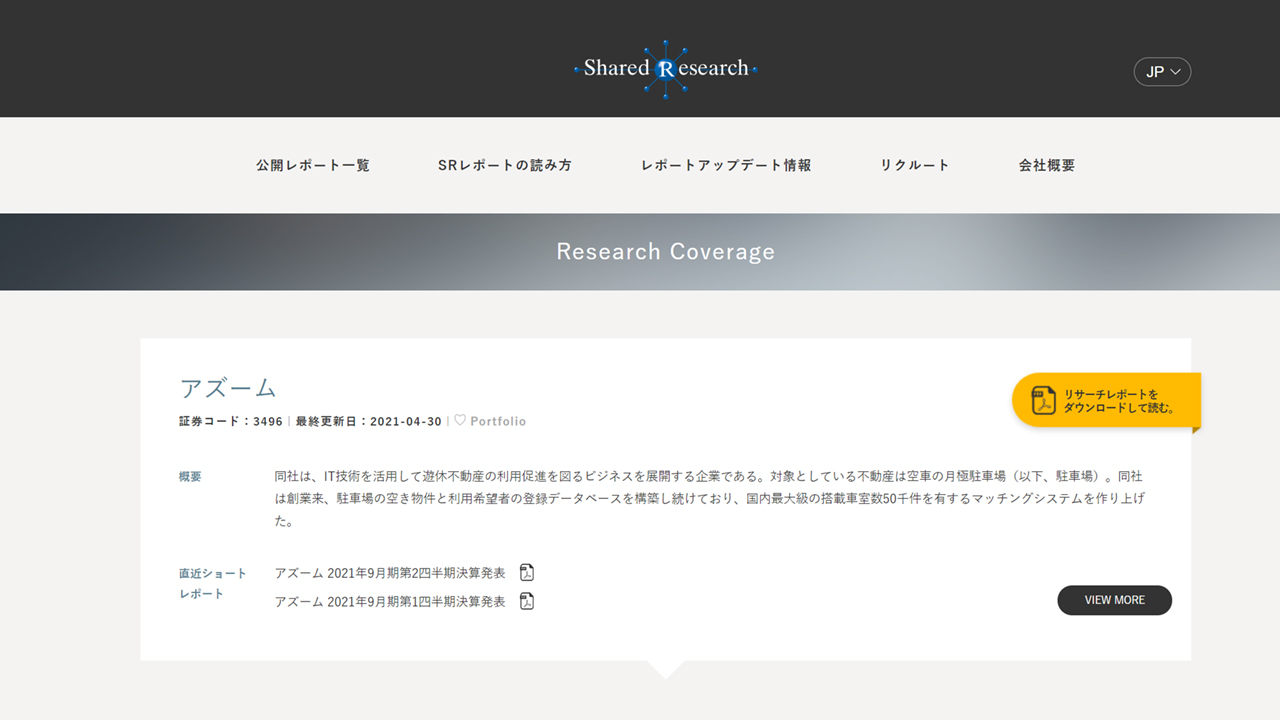This screenshot has height=720, width=1280.
Task: Click the 最終更新日：2021-04-30 text
Action: point(368,421)
